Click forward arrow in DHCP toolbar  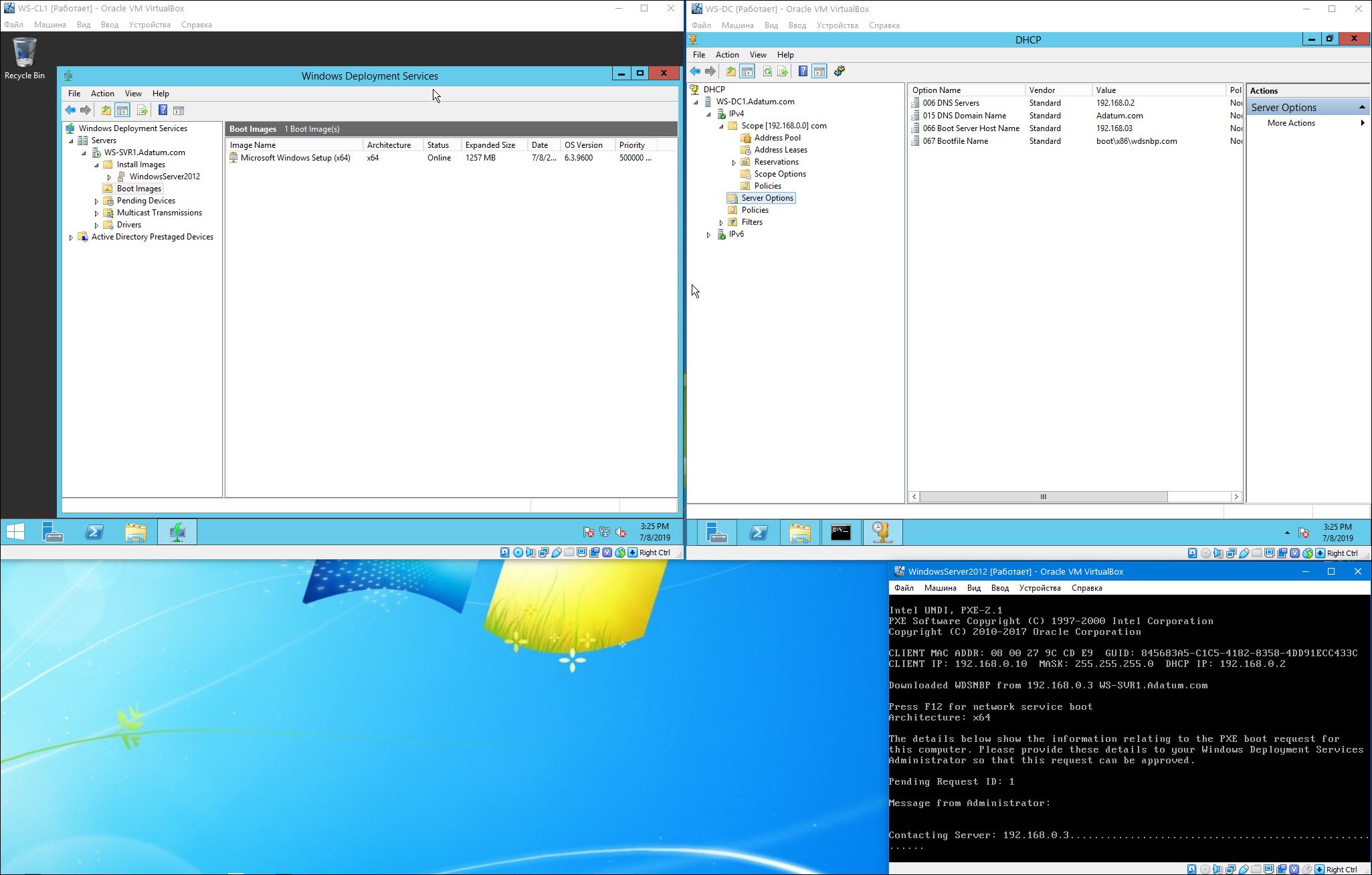[710, 72]
